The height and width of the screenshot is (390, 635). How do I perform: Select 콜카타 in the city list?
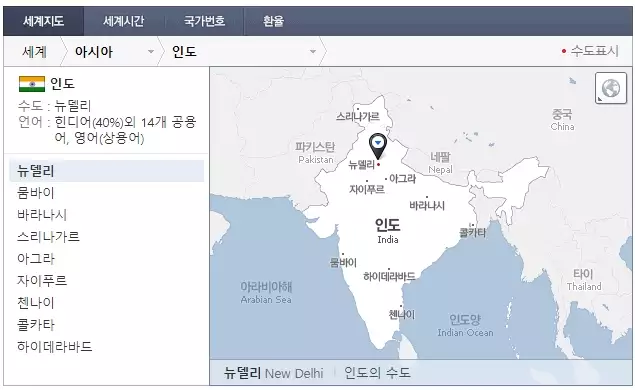coord(36,324)
